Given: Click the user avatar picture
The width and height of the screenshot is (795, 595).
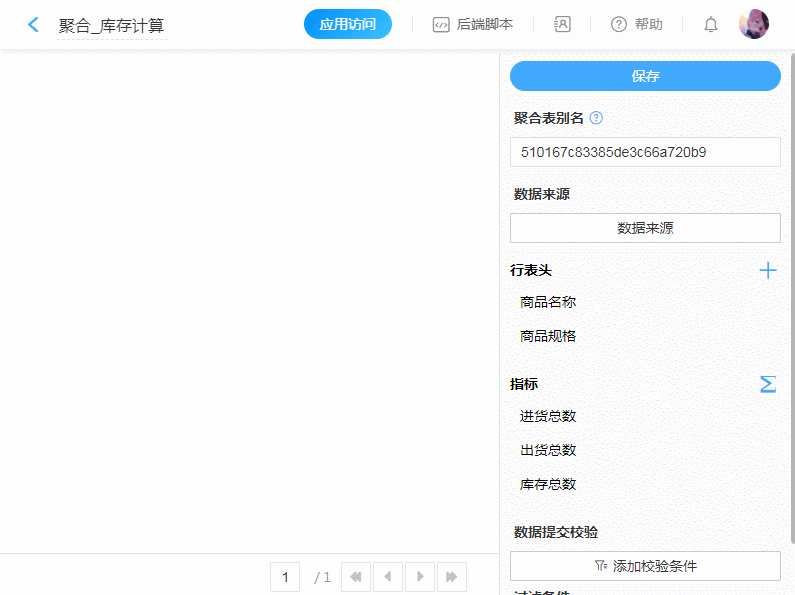Looking at the screenshot, I should click(x=753, y=24).
